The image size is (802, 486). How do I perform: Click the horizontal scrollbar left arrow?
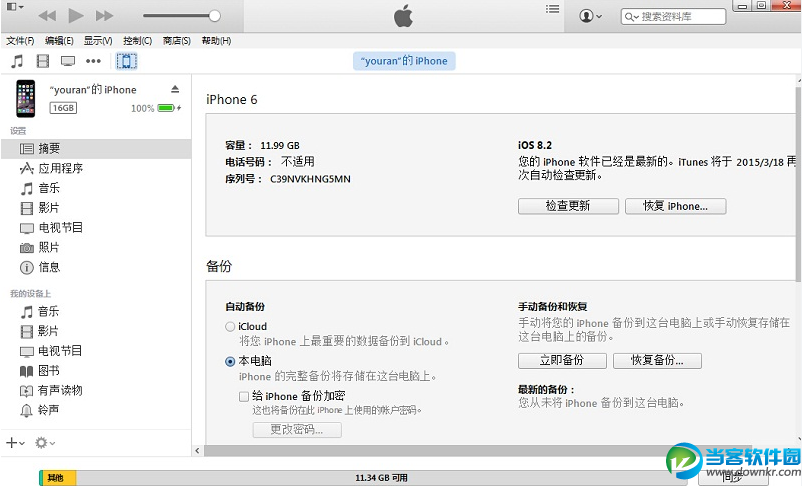(197, 451)
